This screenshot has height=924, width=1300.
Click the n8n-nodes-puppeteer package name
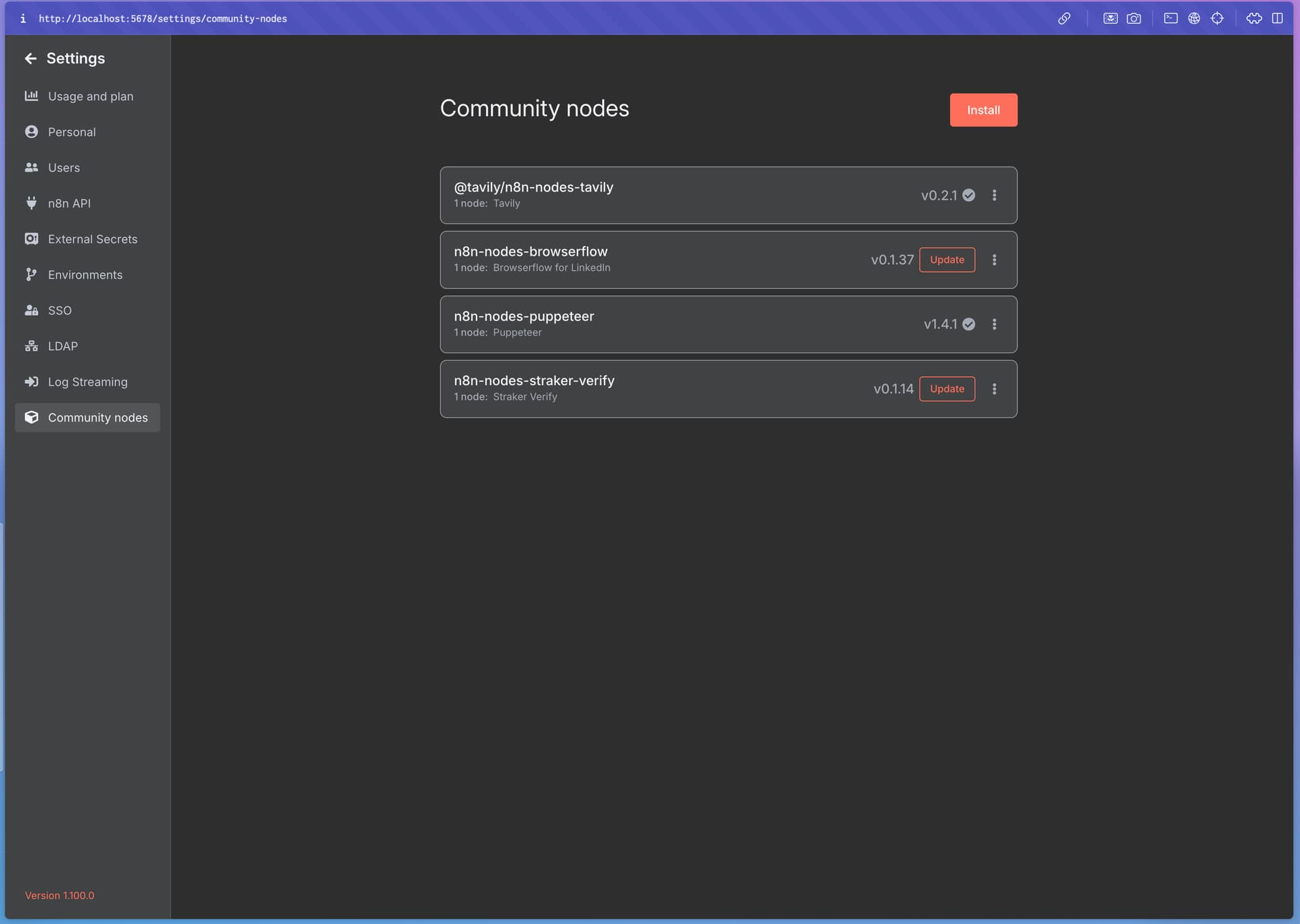(x=524, y=317)
